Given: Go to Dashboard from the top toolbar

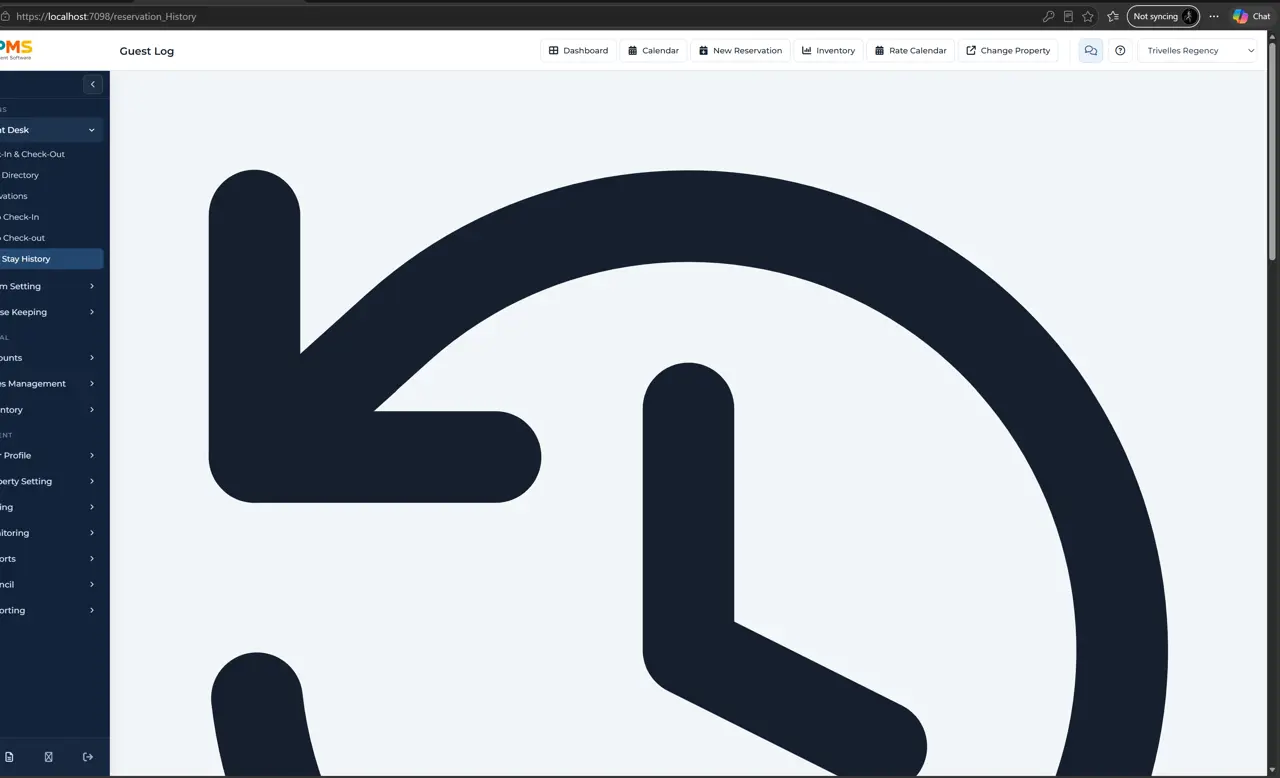Looking at the screenshot, I should 579,51.
